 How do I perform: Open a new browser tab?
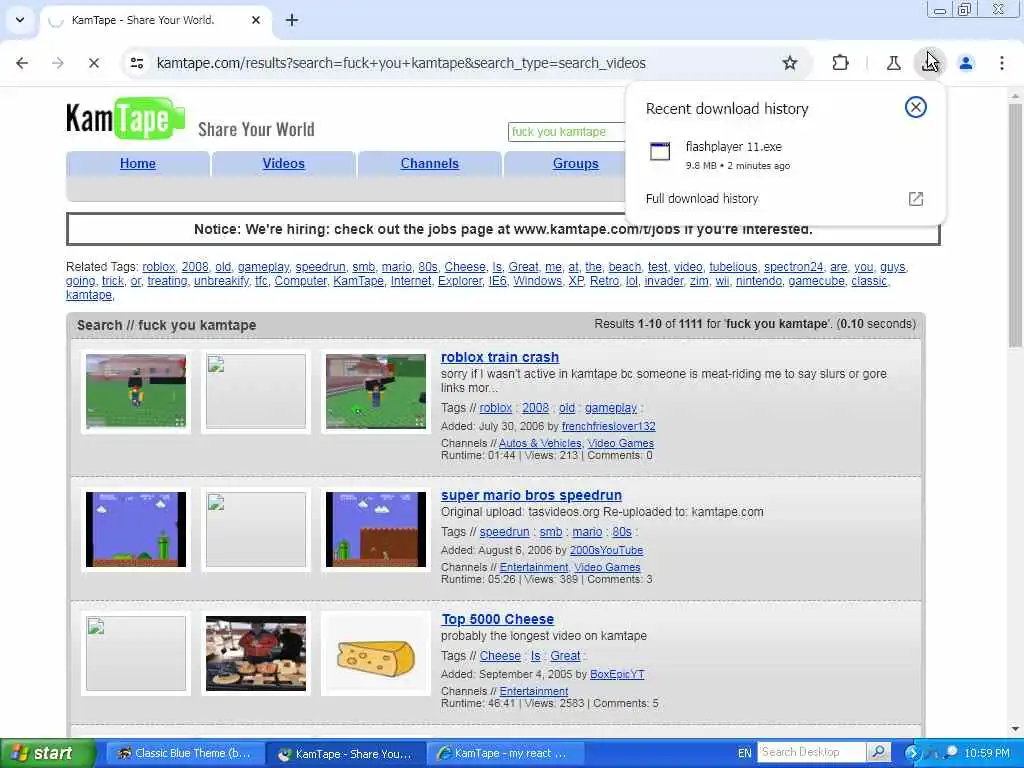[292, 20]
